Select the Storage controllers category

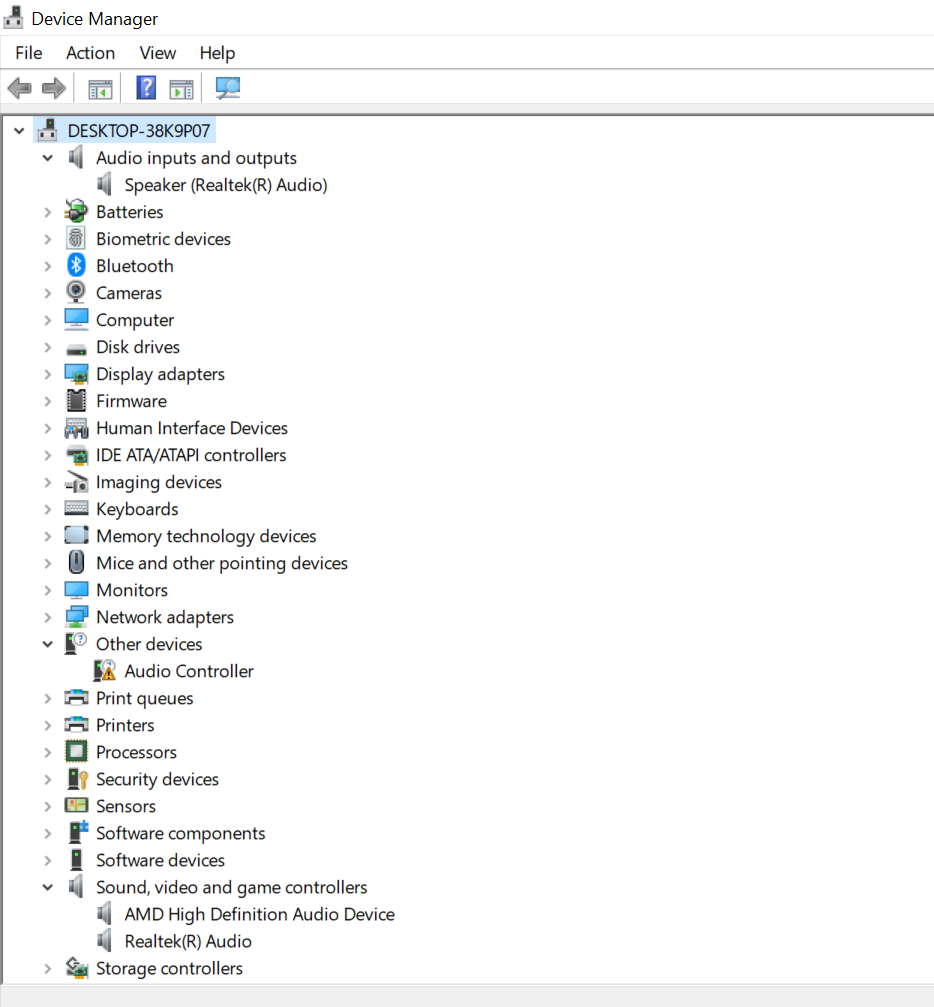tap(168, 968)
